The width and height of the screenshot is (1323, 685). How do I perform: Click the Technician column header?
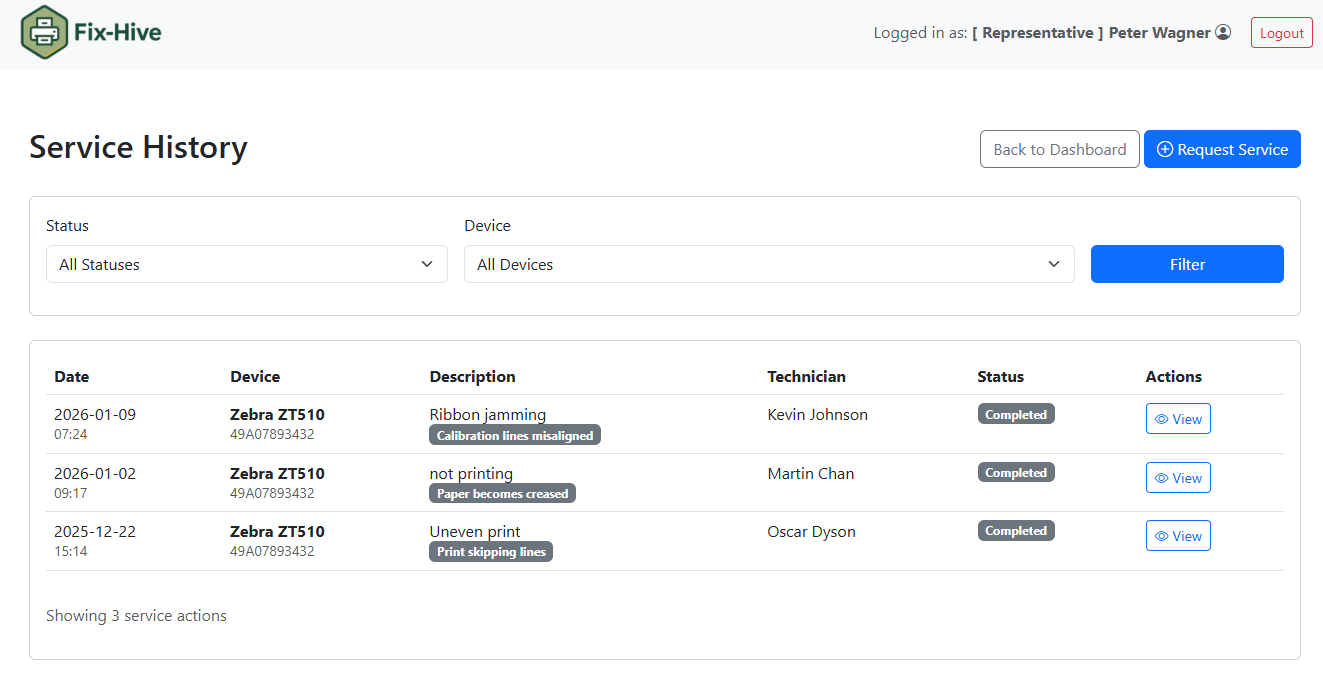pos(806,377)
